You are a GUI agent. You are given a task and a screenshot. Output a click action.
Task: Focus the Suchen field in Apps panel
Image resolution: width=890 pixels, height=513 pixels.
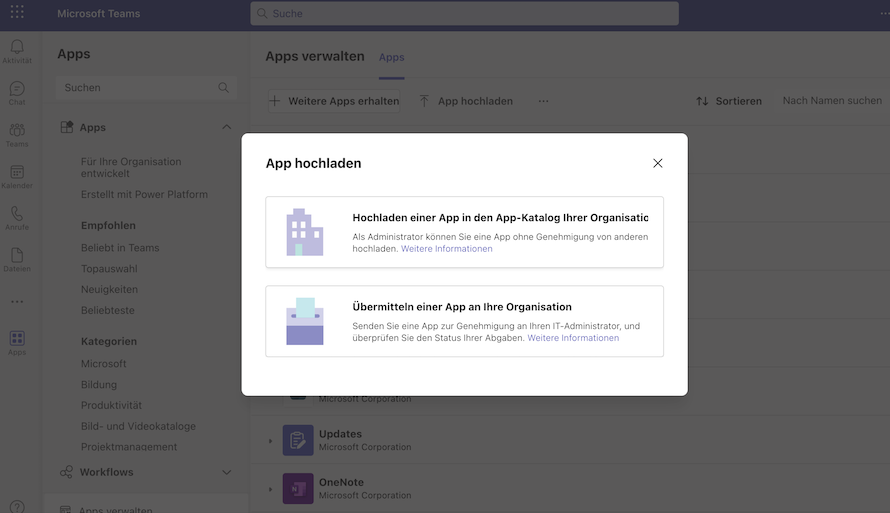146,87
